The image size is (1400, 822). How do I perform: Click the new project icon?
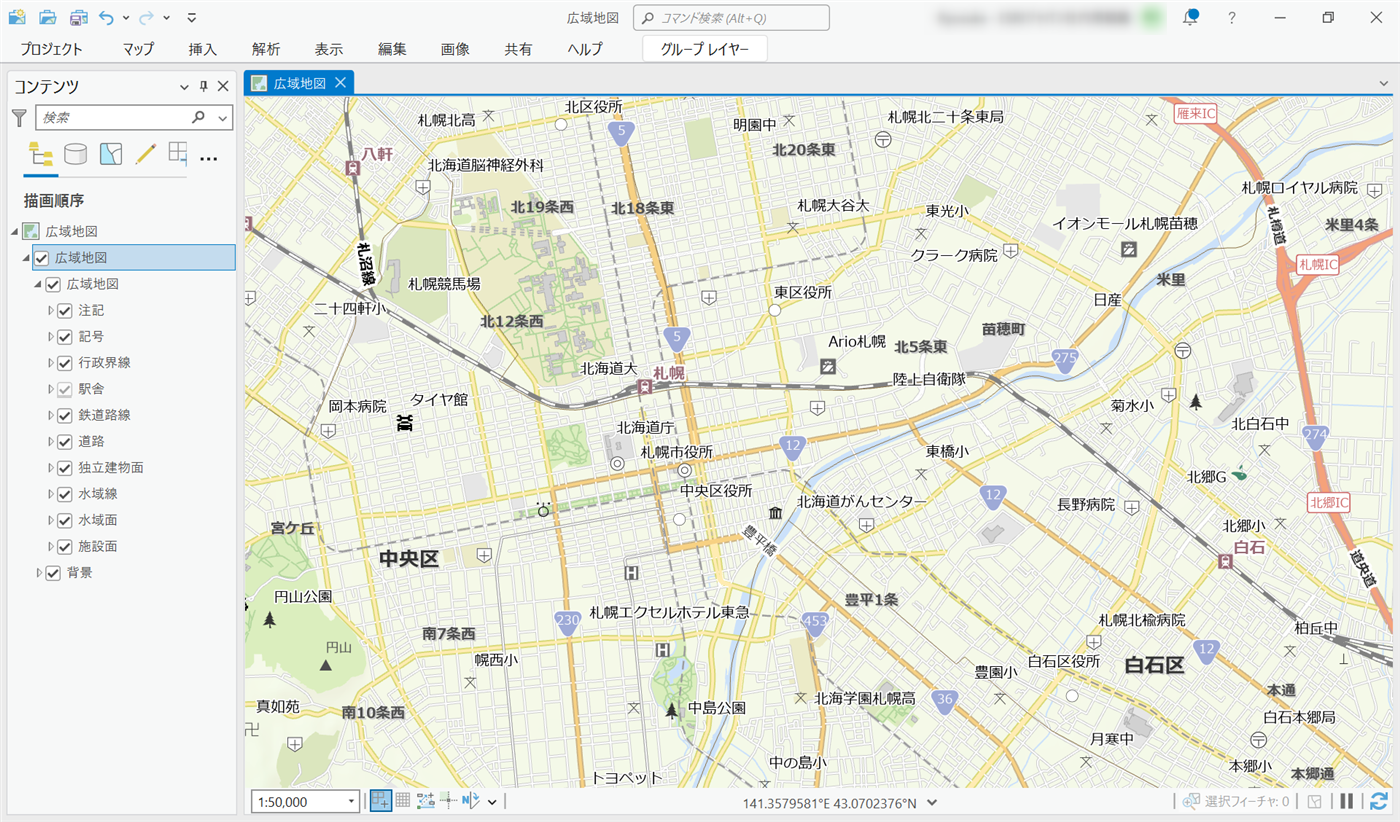pos(17,17)
